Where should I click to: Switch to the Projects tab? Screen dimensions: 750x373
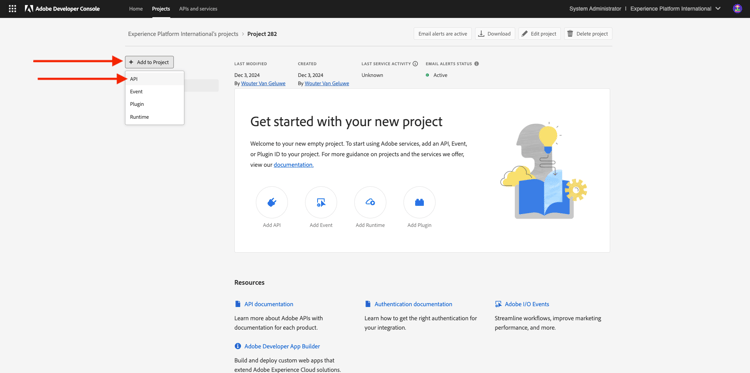click(x=161, y=9)
